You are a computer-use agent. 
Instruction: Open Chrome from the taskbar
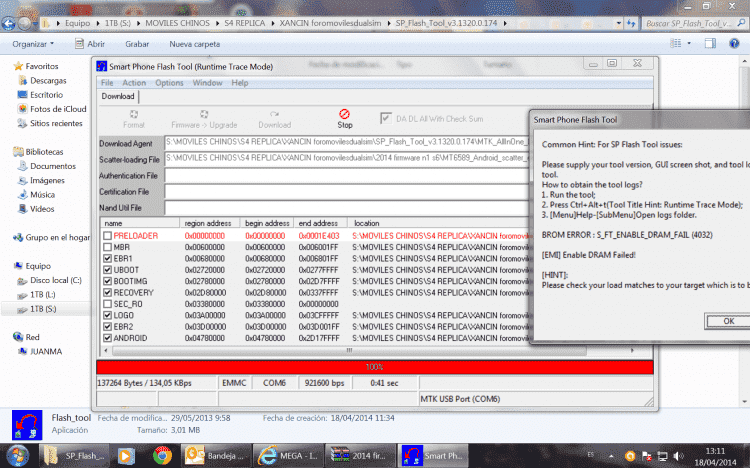coord(162,456)
